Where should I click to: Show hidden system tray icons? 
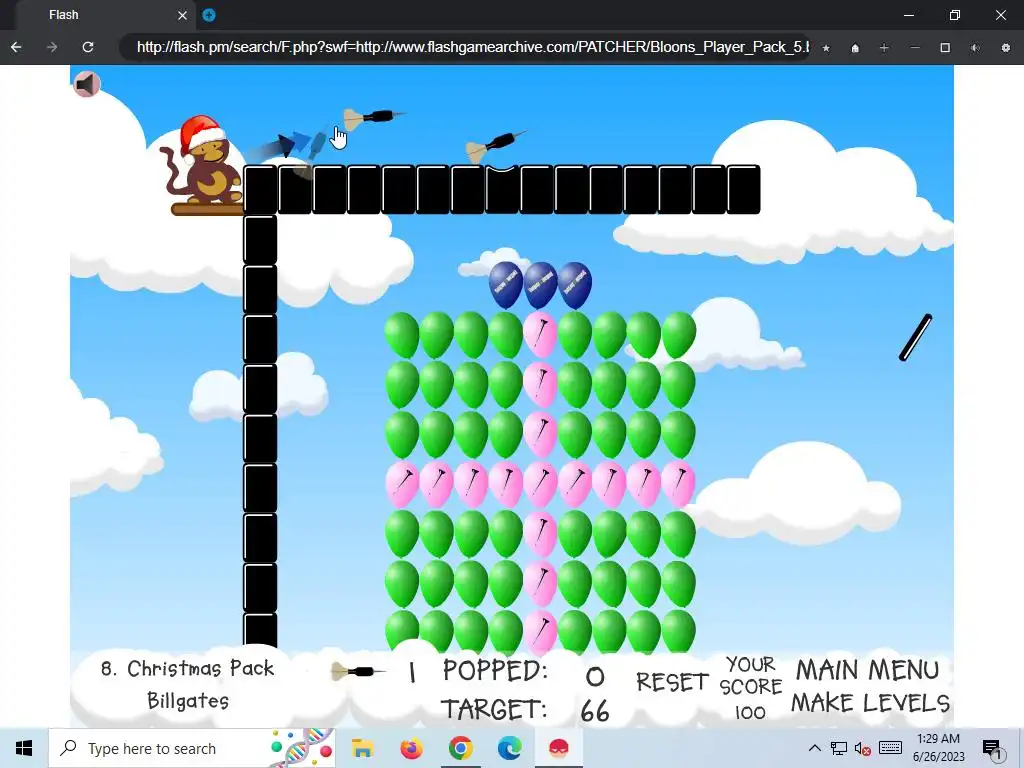point(814,748)
